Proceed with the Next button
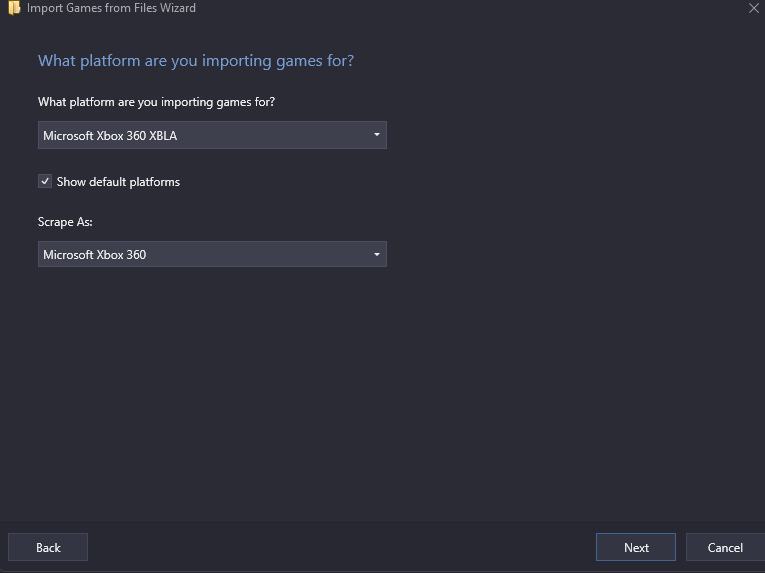The width and height of the screenshot is (765, 573). coord(636,547)
